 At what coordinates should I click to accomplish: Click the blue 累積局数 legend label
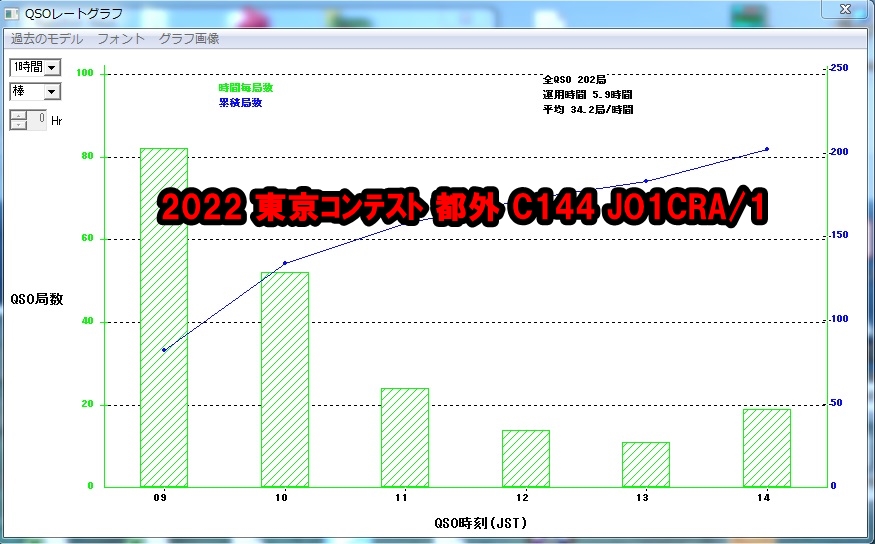[240, 103]
